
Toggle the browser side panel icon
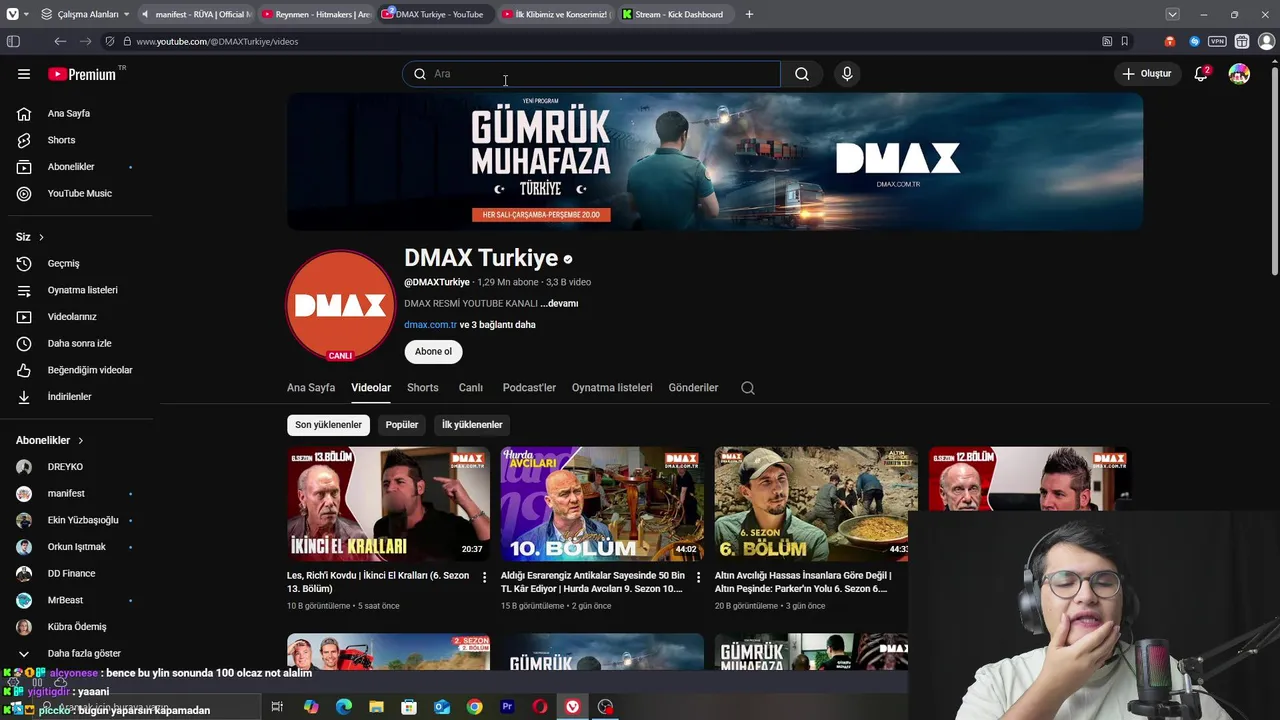[x=13, y=41]
